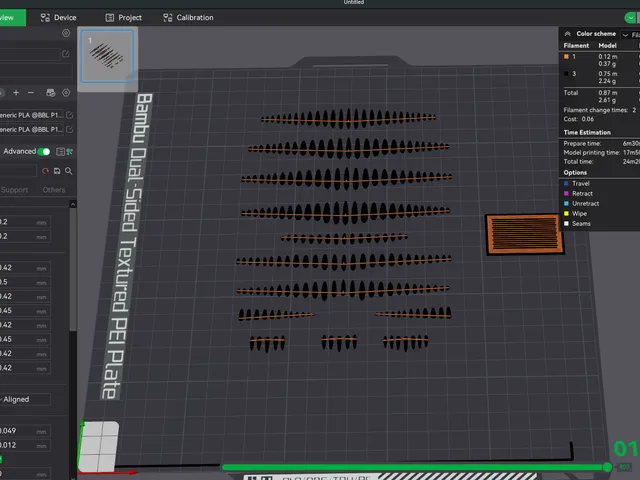640x480 pixels.
Task: Click the green layer progress slider handle
Action: 607,467
